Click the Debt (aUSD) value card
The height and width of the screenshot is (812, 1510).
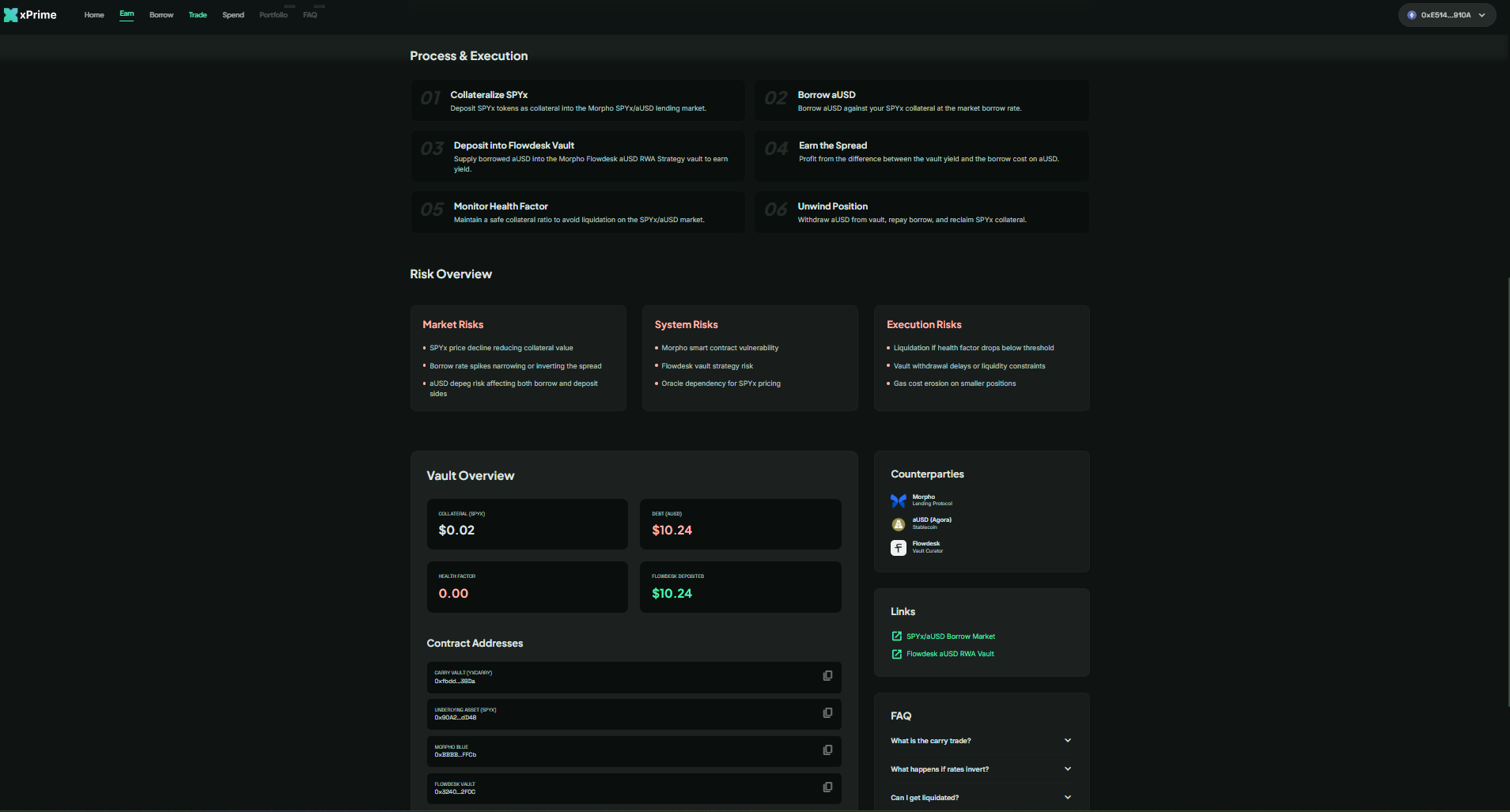pos(740,524)
